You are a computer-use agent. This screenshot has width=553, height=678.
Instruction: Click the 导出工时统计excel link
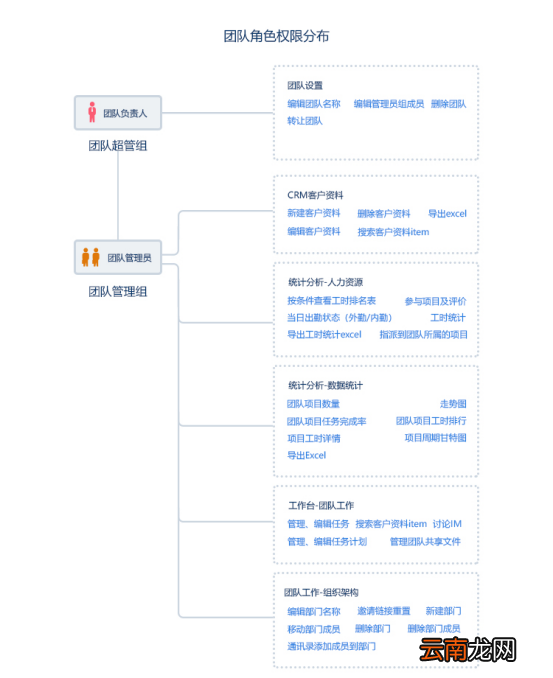(x=324, y=335)
